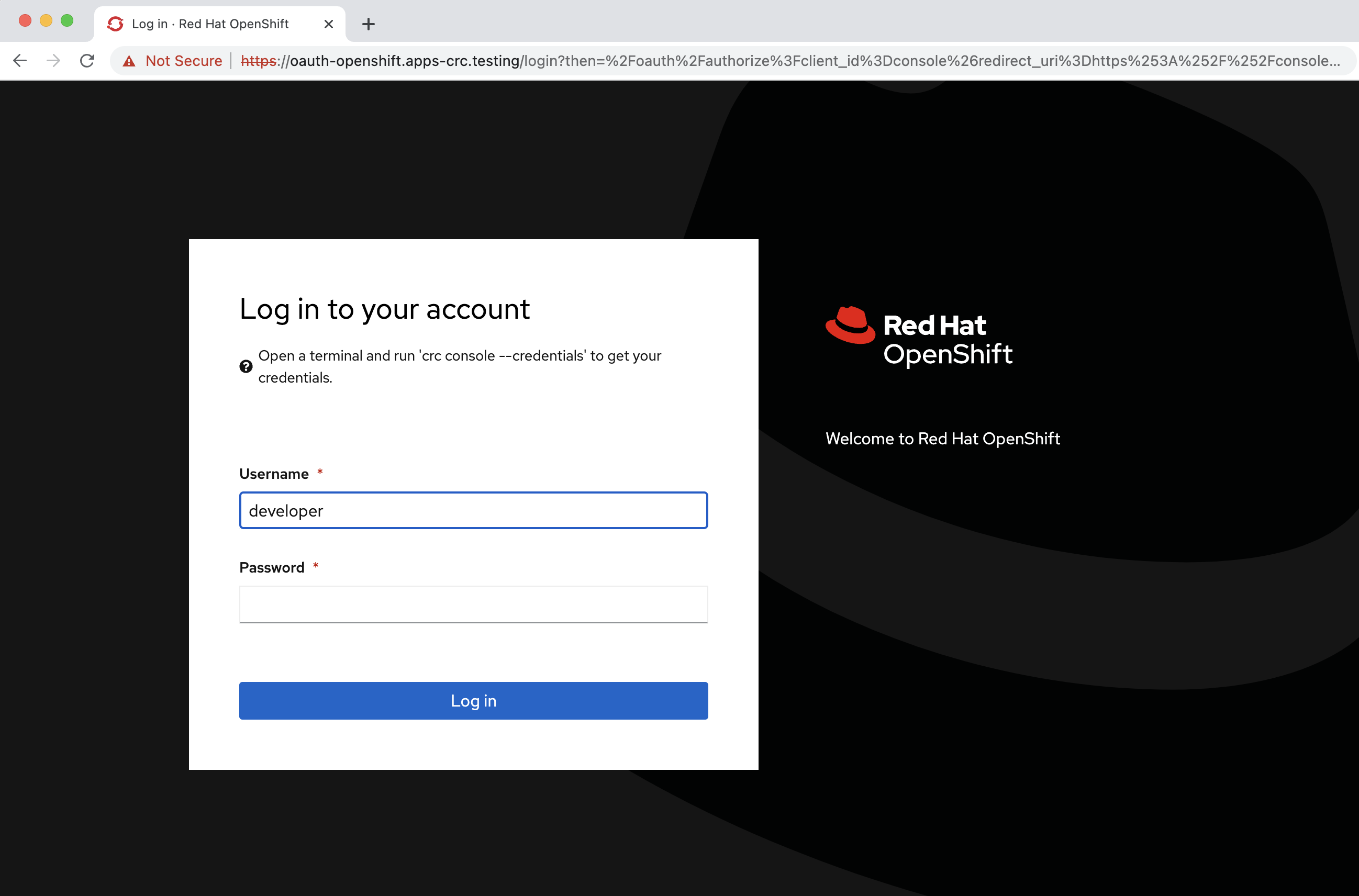1359x896 pixels.
Task: Click the OpenShift favicon in the tab
Action: (116, 24)
